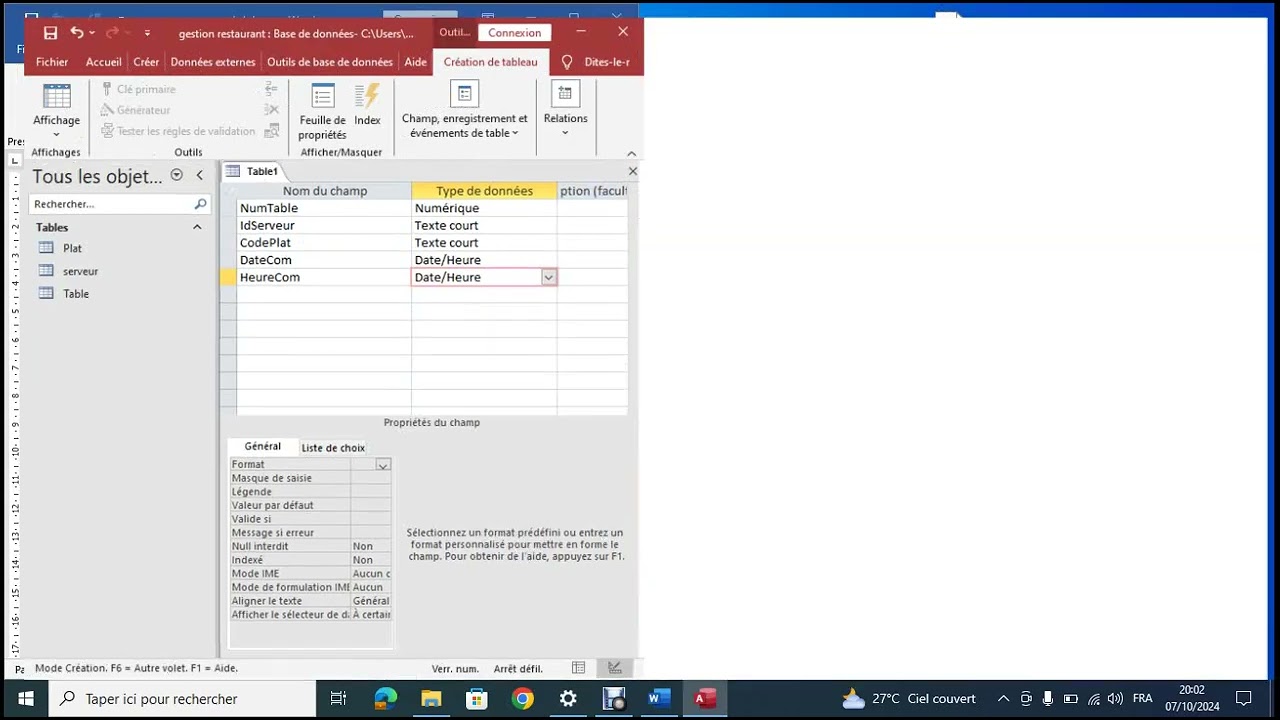Click the Connexion sign-in button

(515, 33)
